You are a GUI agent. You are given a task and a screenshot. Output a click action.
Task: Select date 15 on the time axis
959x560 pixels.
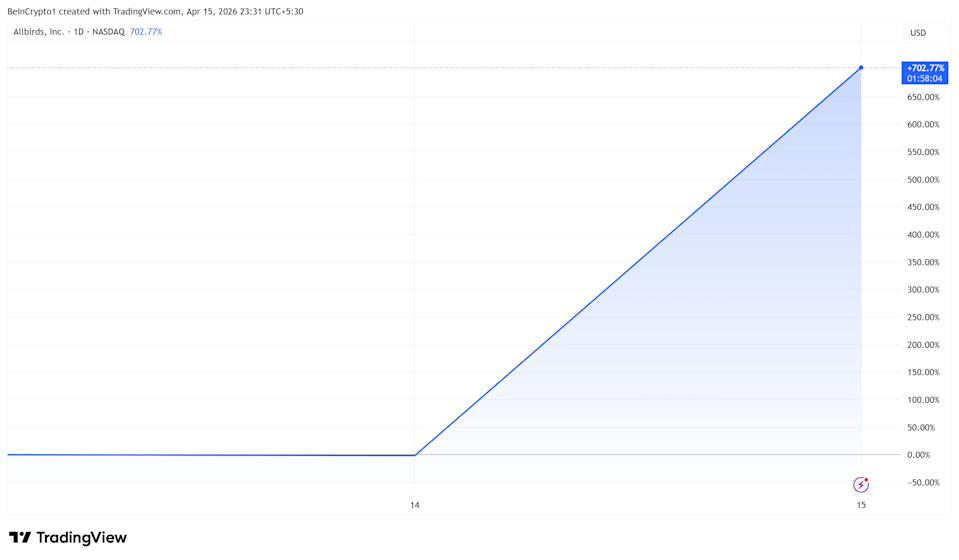point(861,505)
